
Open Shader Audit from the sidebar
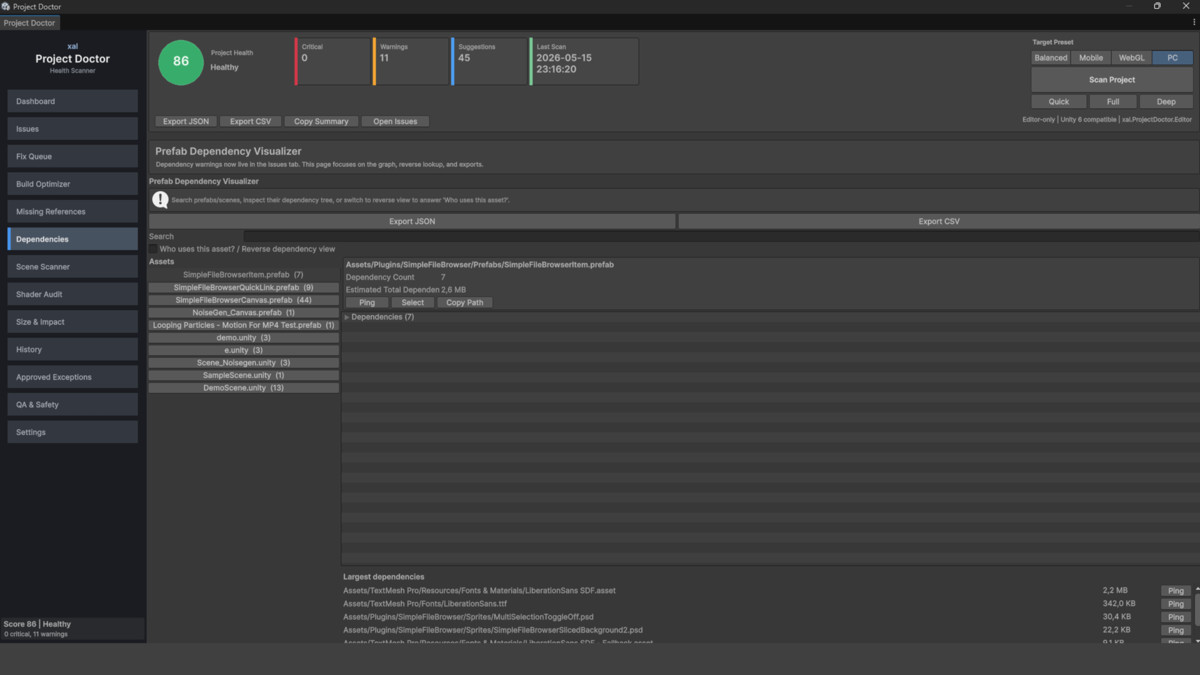coord(73,294)
